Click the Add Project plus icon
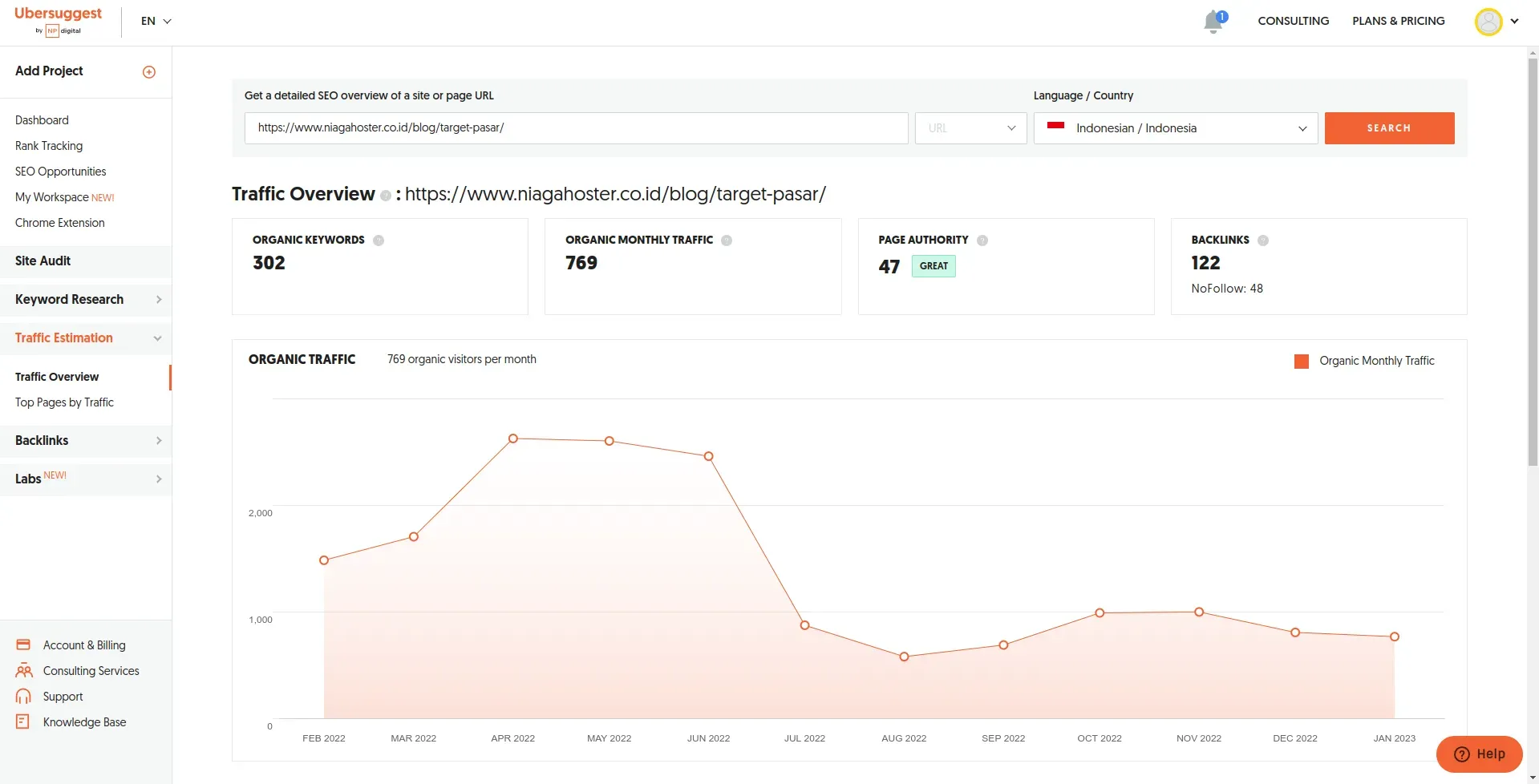The image size is (1539, 784). click(x=149, y=72)
